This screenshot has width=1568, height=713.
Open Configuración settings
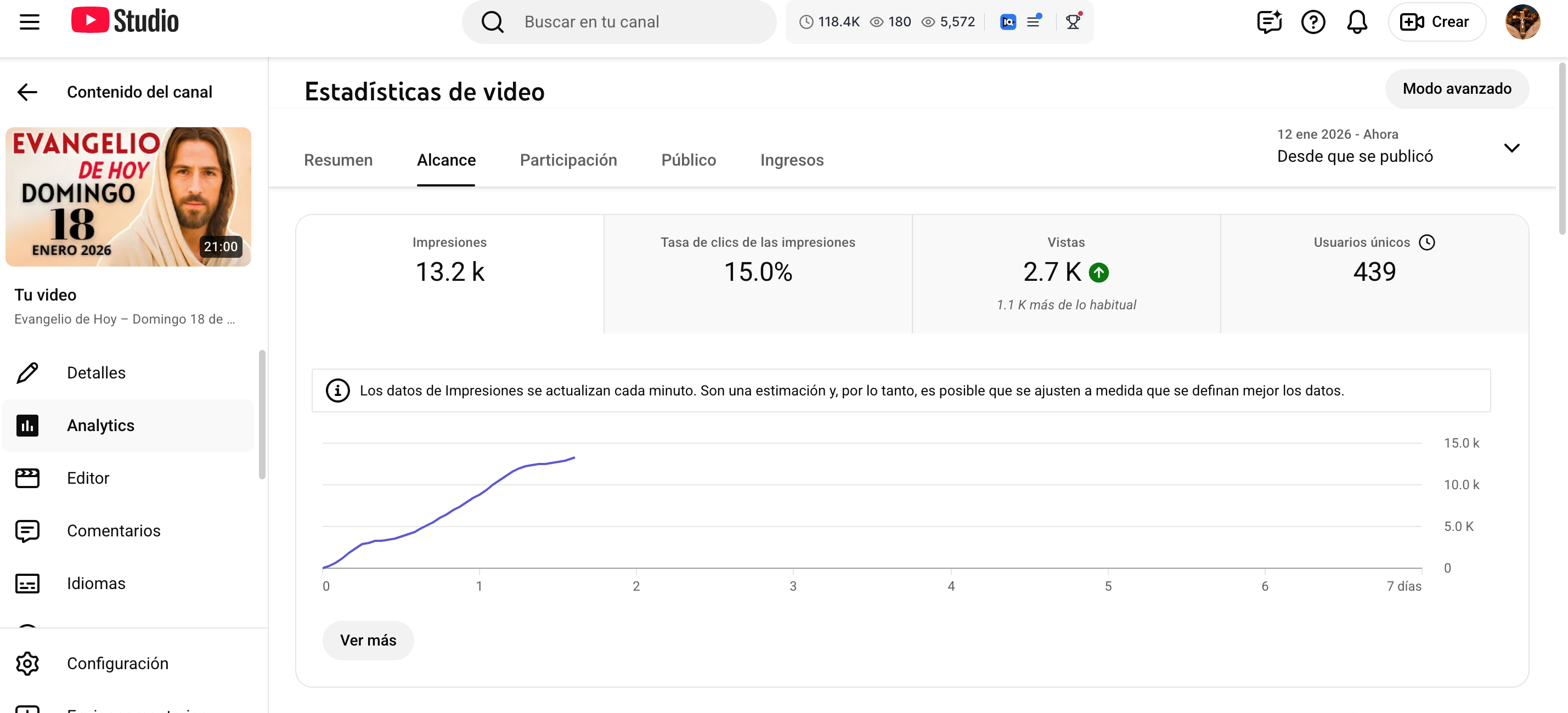point(117,663)
